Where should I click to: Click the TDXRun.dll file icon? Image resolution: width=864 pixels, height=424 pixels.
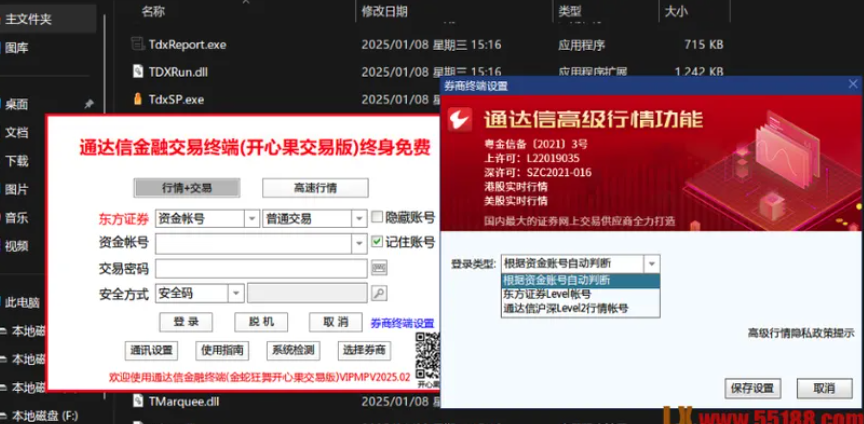[x=138, y=71]
